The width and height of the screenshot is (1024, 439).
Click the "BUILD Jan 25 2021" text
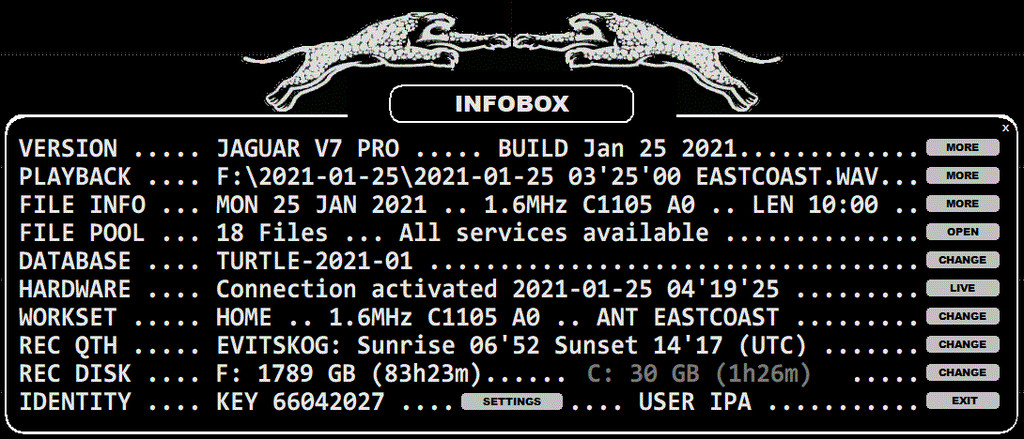(617, 150)
